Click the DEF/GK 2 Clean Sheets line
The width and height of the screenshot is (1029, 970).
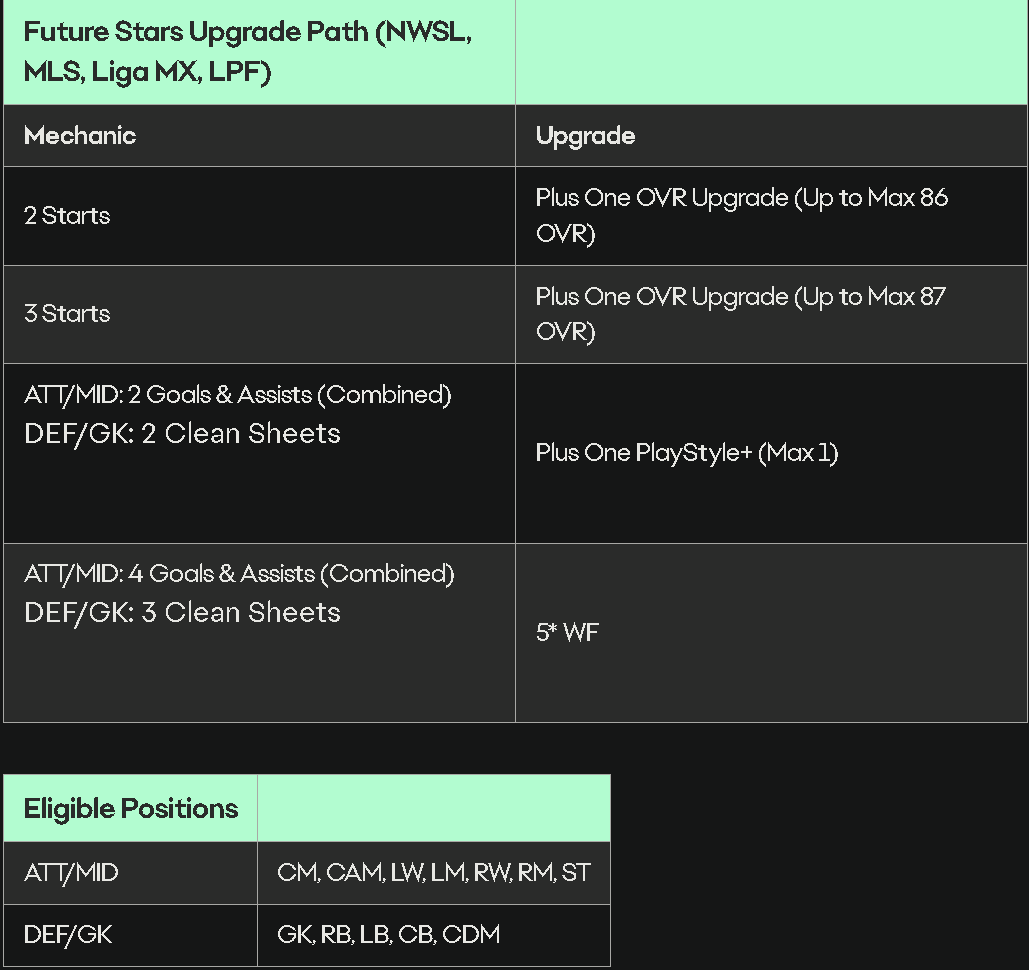tap(182, 433)
